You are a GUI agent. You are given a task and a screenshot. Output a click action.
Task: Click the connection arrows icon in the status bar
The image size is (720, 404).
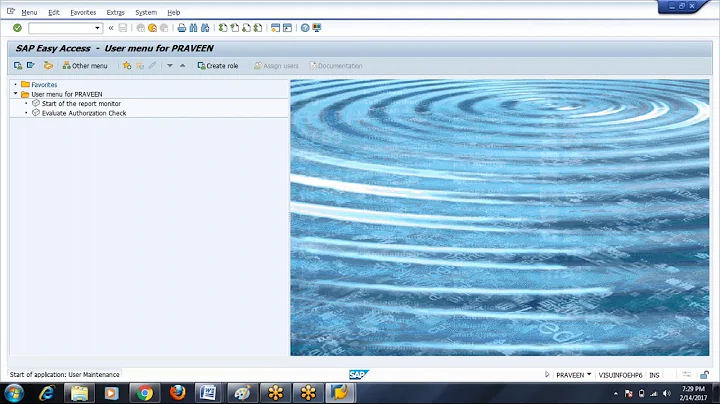pos(686,375)
